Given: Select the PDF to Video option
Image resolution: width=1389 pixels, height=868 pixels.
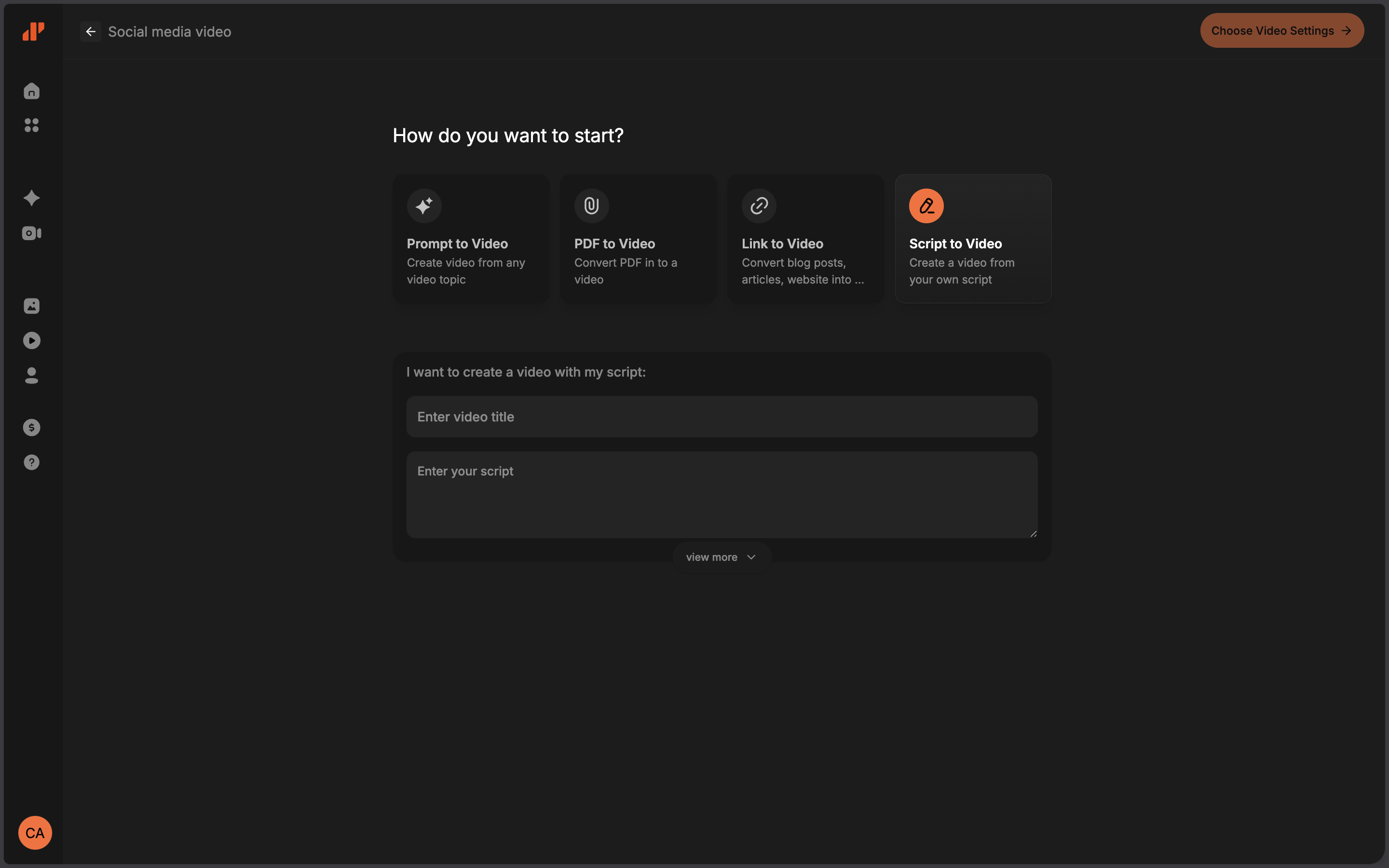Looking at the screenshot, I should [x=638, y=238].
